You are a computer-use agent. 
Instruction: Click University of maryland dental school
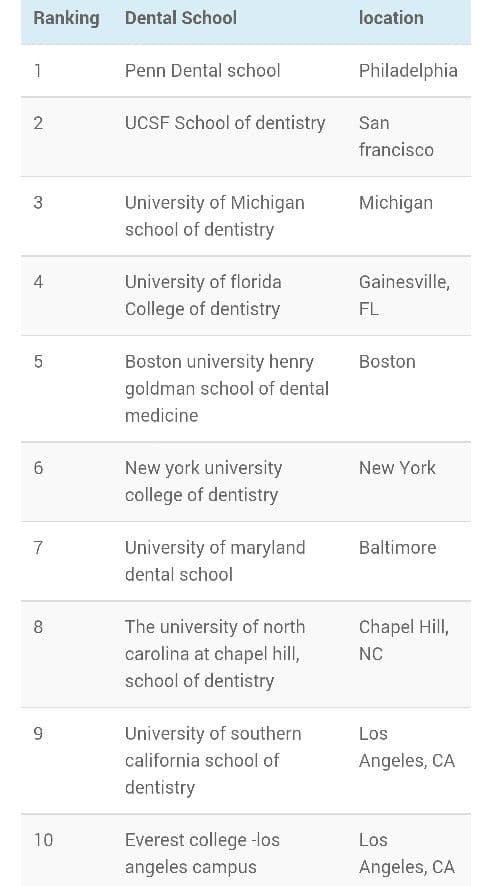215,561
